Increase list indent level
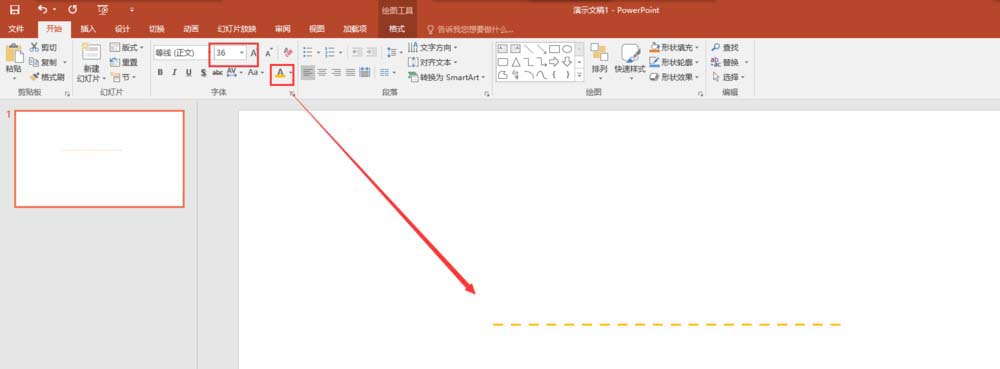The width and height of the screenshot is (1000, 369). coord(371,52)
